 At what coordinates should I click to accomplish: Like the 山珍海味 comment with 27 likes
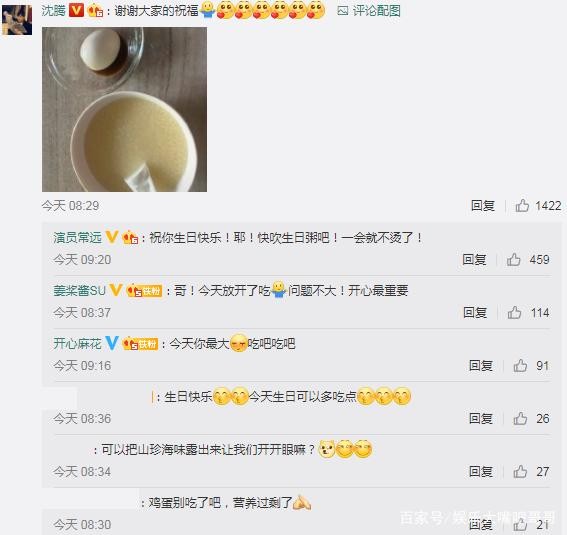tap(520, 471)
